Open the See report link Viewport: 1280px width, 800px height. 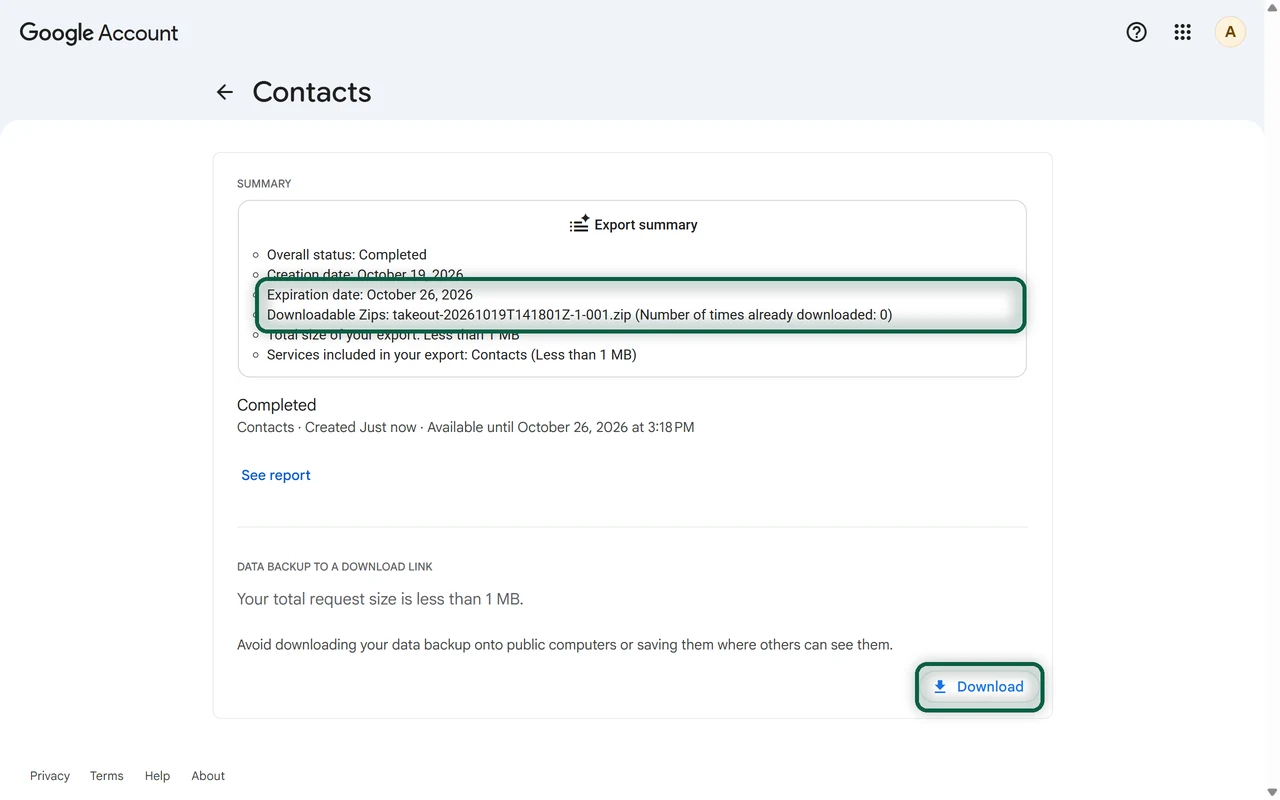click(x=276, y=475)
